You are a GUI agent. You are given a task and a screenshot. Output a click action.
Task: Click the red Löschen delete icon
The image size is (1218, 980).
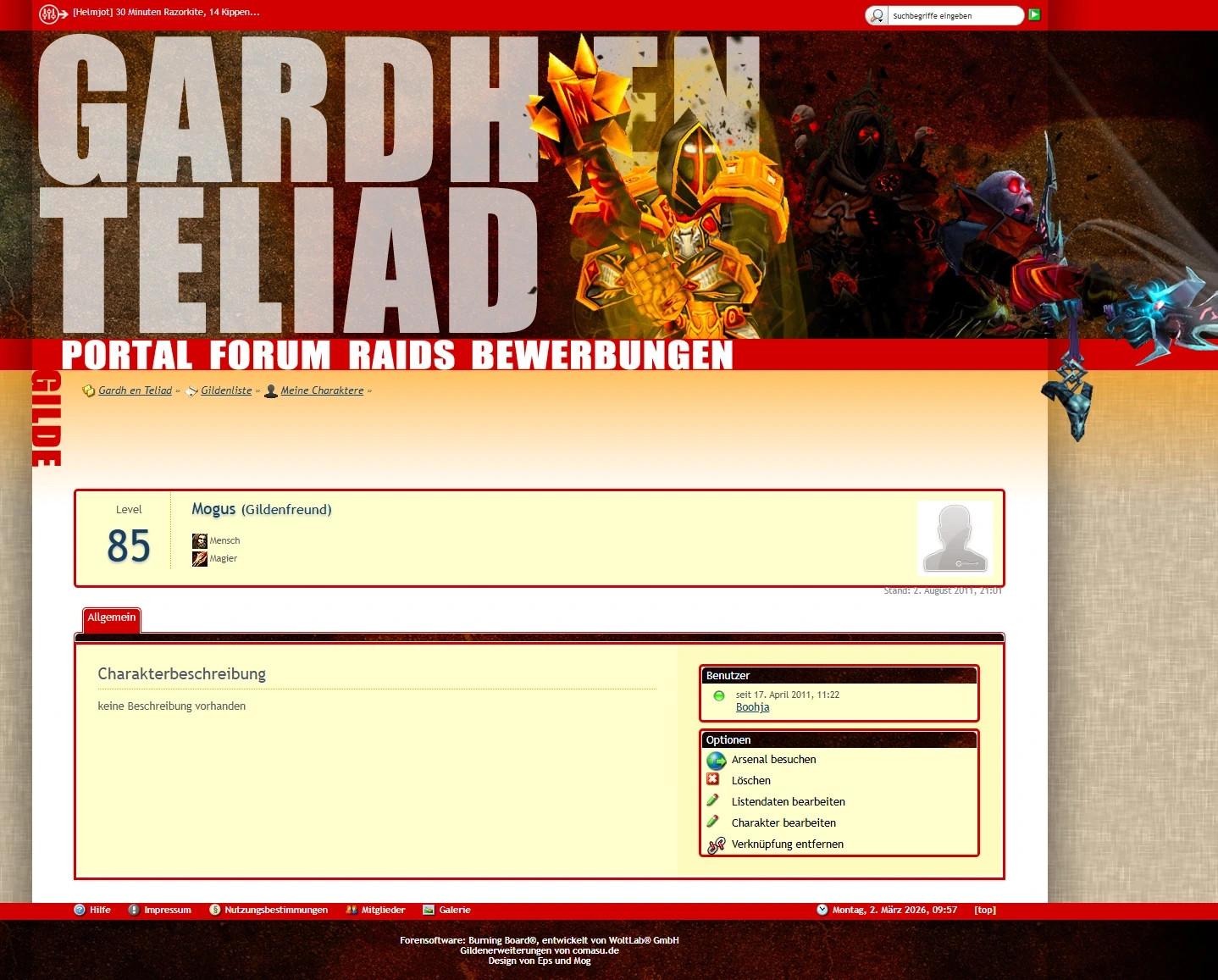coord(713,779)
